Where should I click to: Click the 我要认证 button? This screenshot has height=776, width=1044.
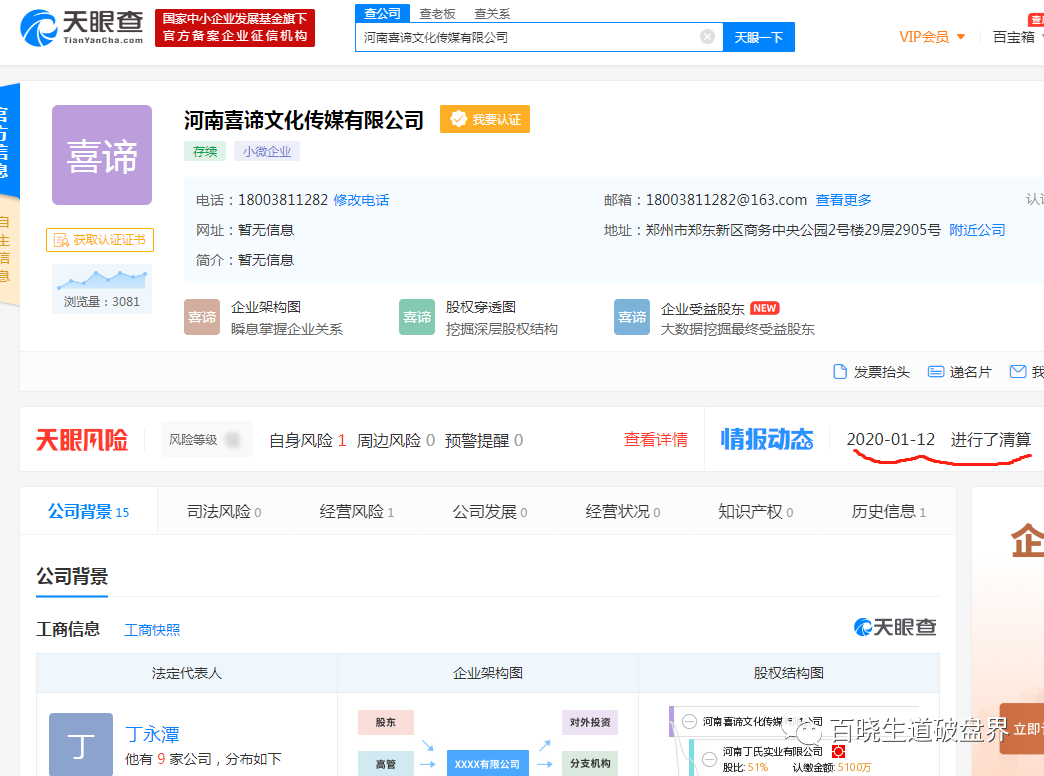point(485,119)
